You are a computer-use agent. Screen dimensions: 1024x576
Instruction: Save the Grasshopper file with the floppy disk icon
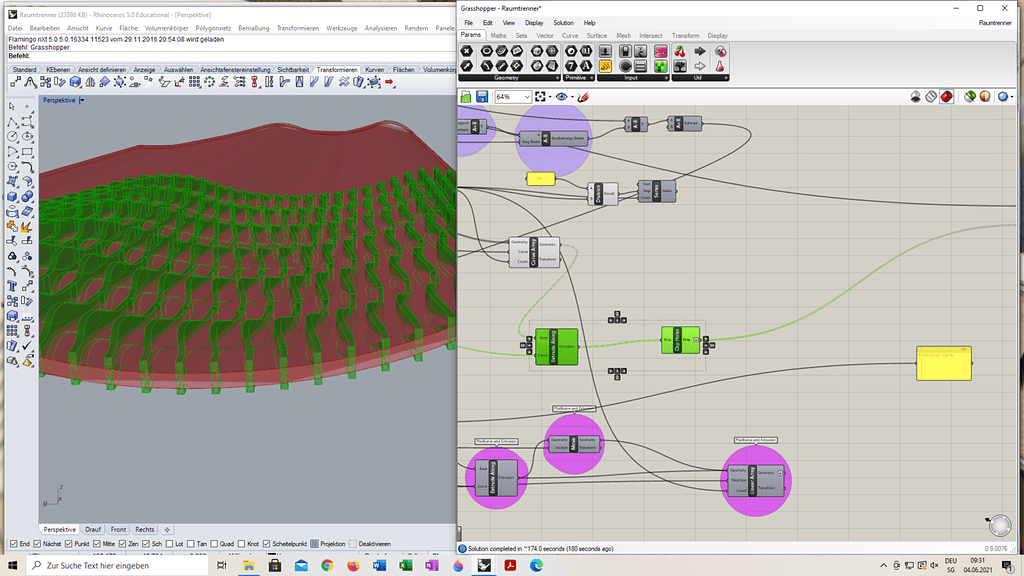[x=482, y=97]
